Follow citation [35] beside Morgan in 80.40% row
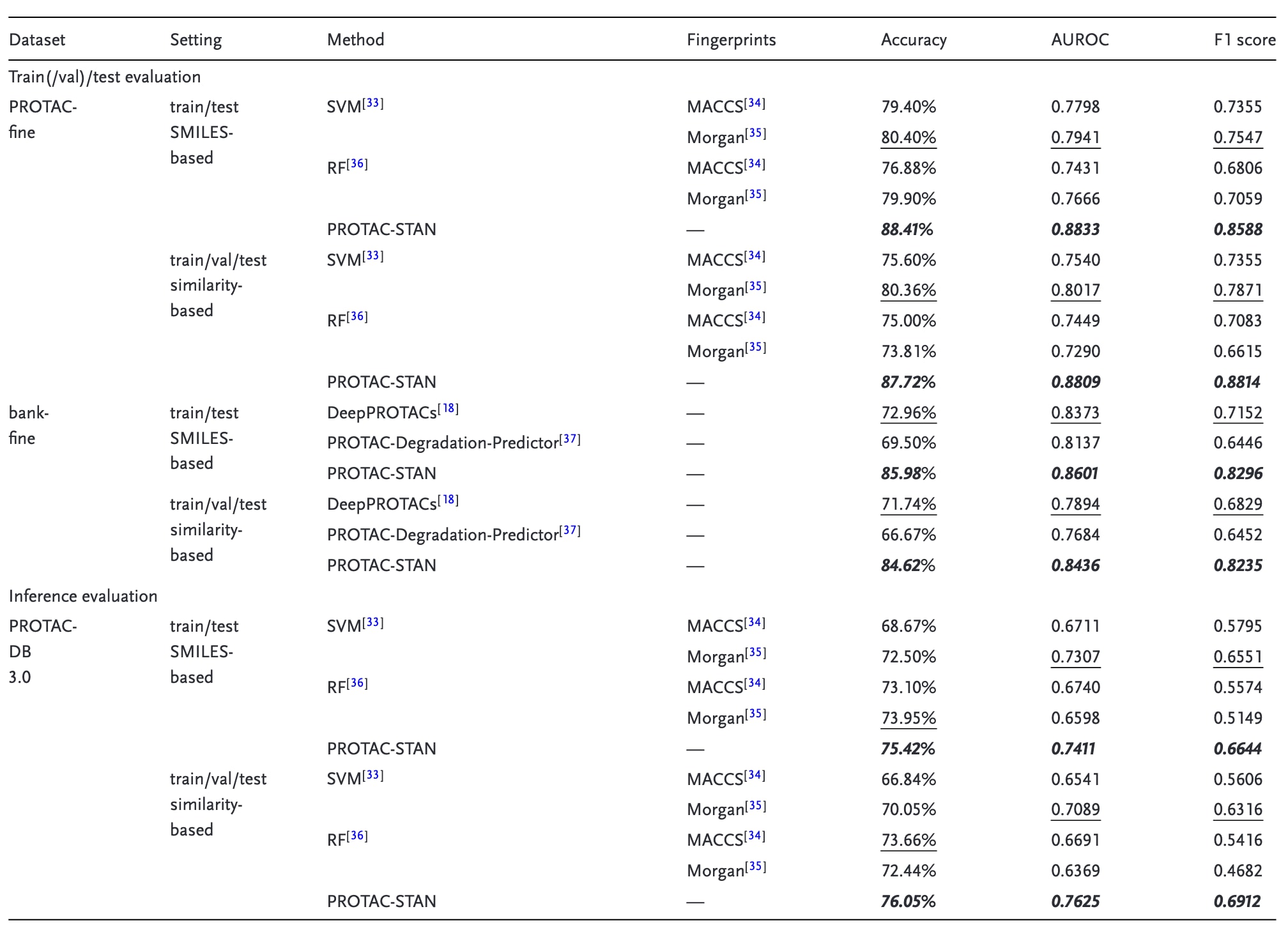Image resolution: width=1288 pixels, height=939 pixels. click(x=755, y=134)
